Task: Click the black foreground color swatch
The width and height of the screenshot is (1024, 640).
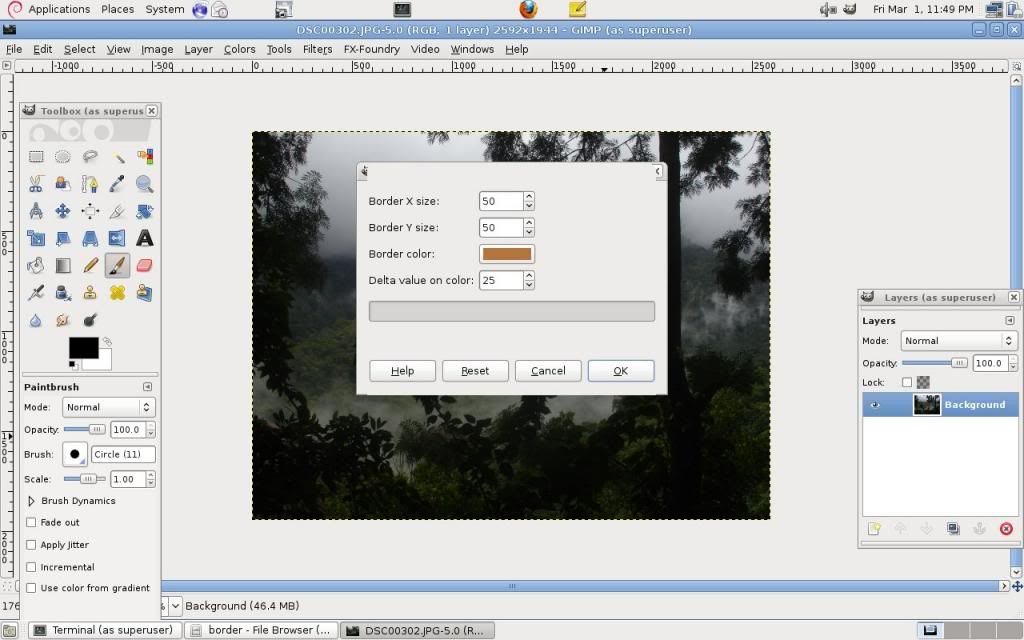Action: [84, 348]
